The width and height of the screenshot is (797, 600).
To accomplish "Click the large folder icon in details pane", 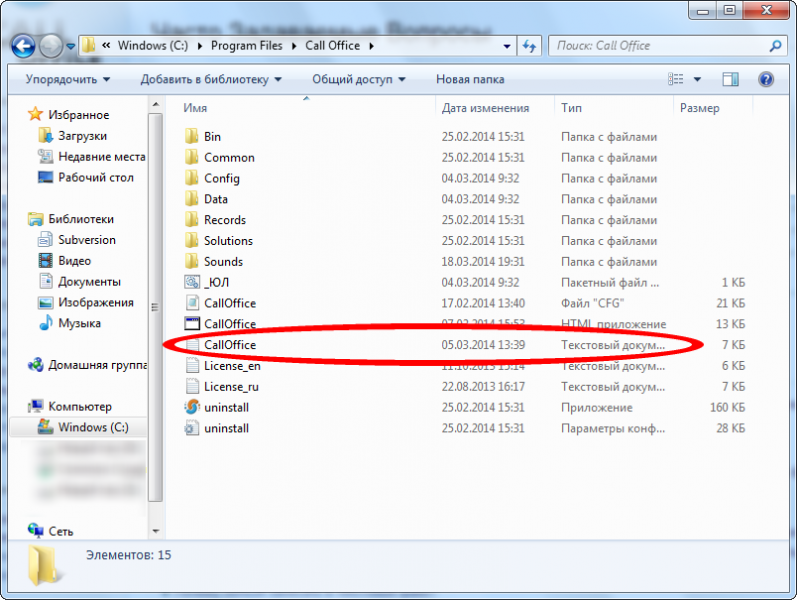I will coord(44,565).
